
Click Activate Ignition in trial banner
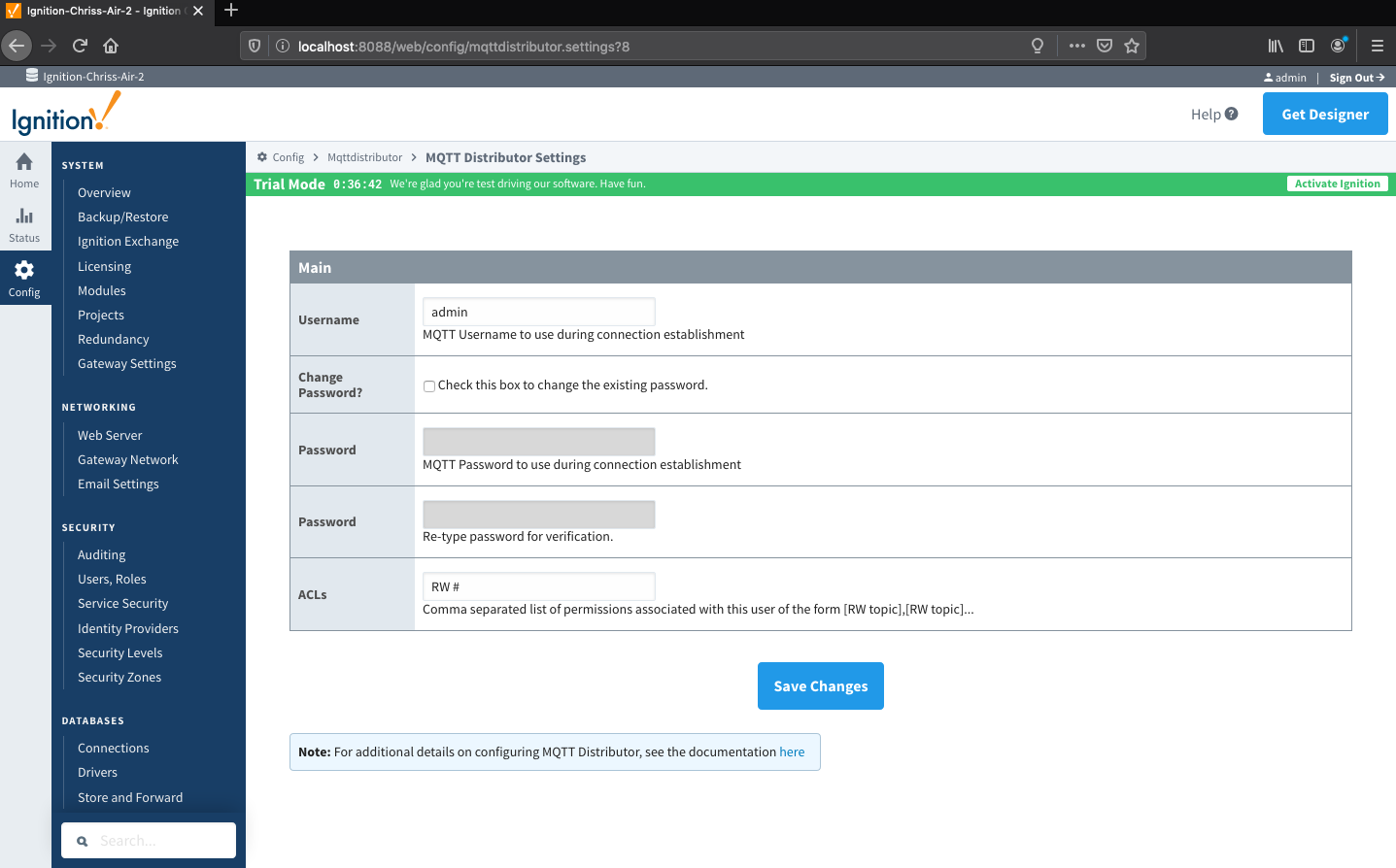click(1337, 184)
